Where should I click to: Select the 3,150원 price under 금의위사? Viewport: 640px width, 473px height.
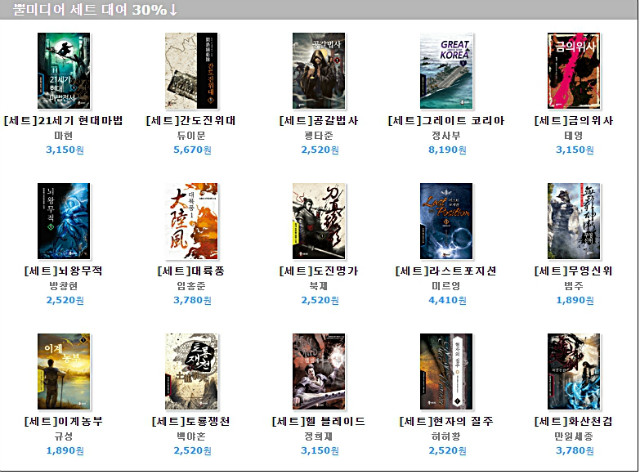[x=575, y=150]
